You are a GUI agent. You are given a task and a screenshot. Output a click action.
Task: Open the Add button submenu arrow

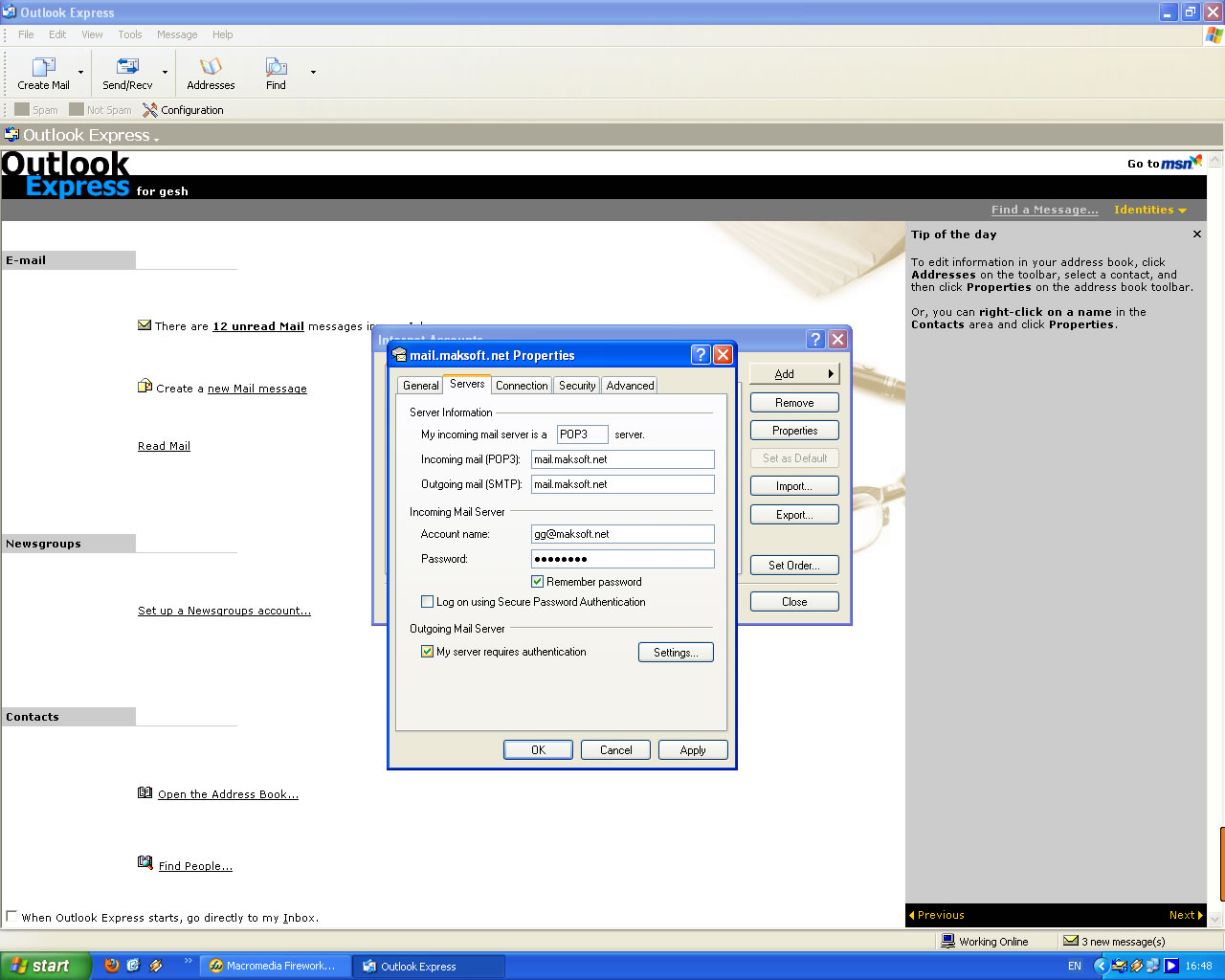(831, 374)
